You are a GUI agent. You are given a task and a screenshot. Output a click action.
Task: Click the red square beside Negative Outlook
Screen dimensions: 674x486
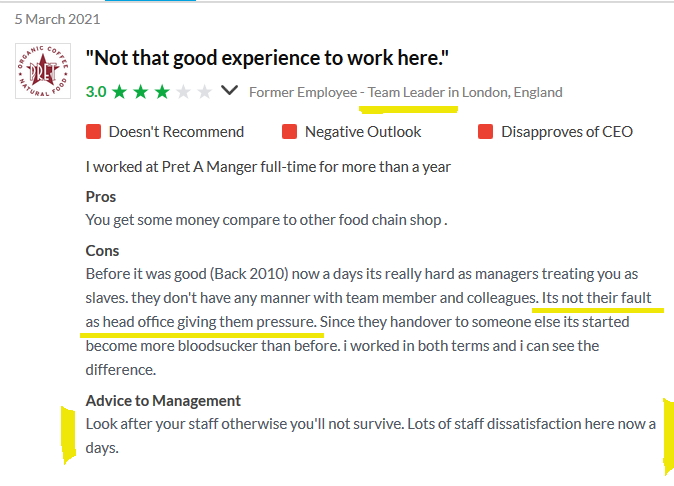click(290, 132)
